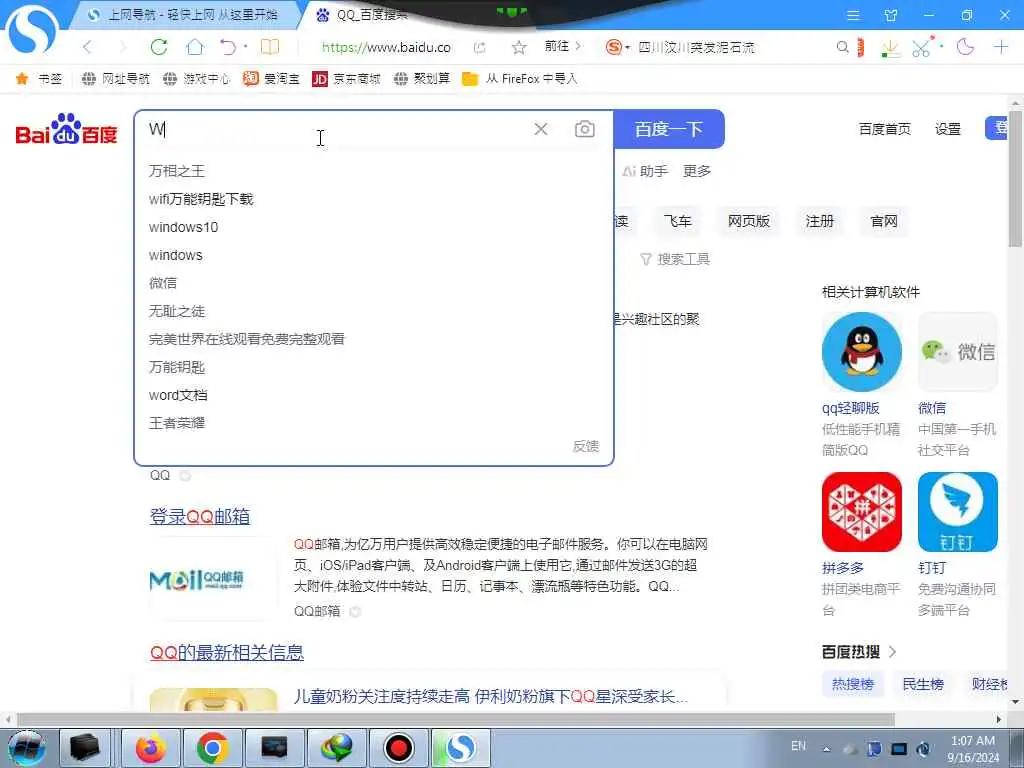Open the 从 FireFox 中导入 bookmarks folder
The height and width of the screenshot is (768, 1024).
point(519,79)
